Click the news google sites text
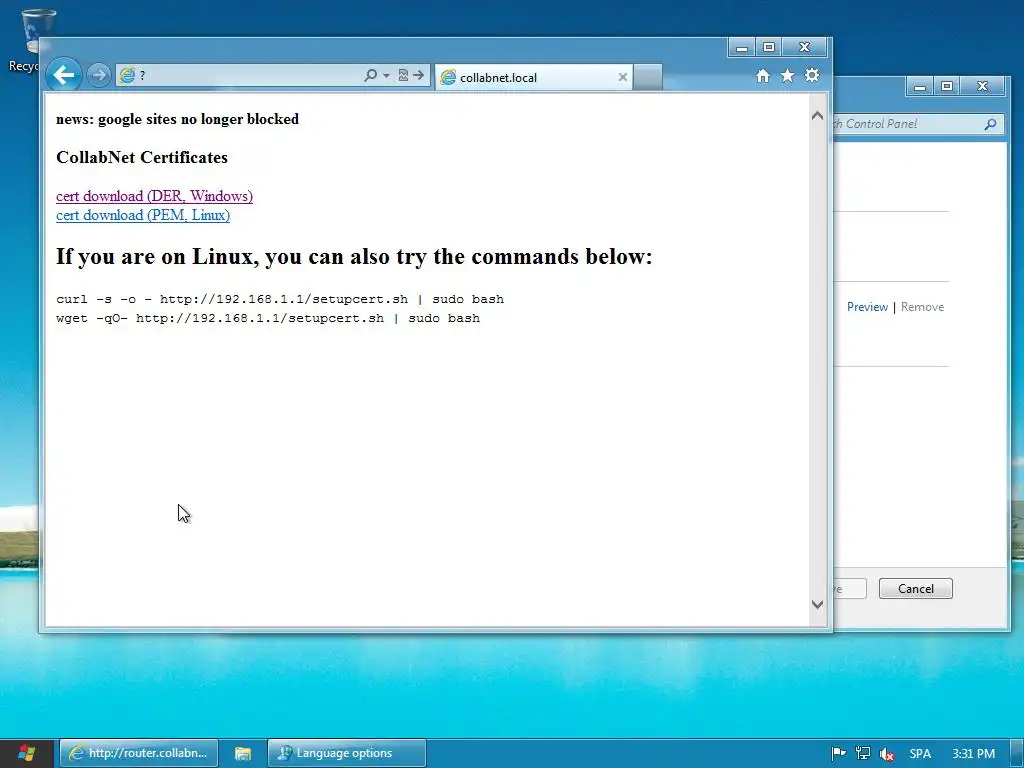Image resolution: width=1024 pixels, height=768 pixels. click(x=177, y=119)
